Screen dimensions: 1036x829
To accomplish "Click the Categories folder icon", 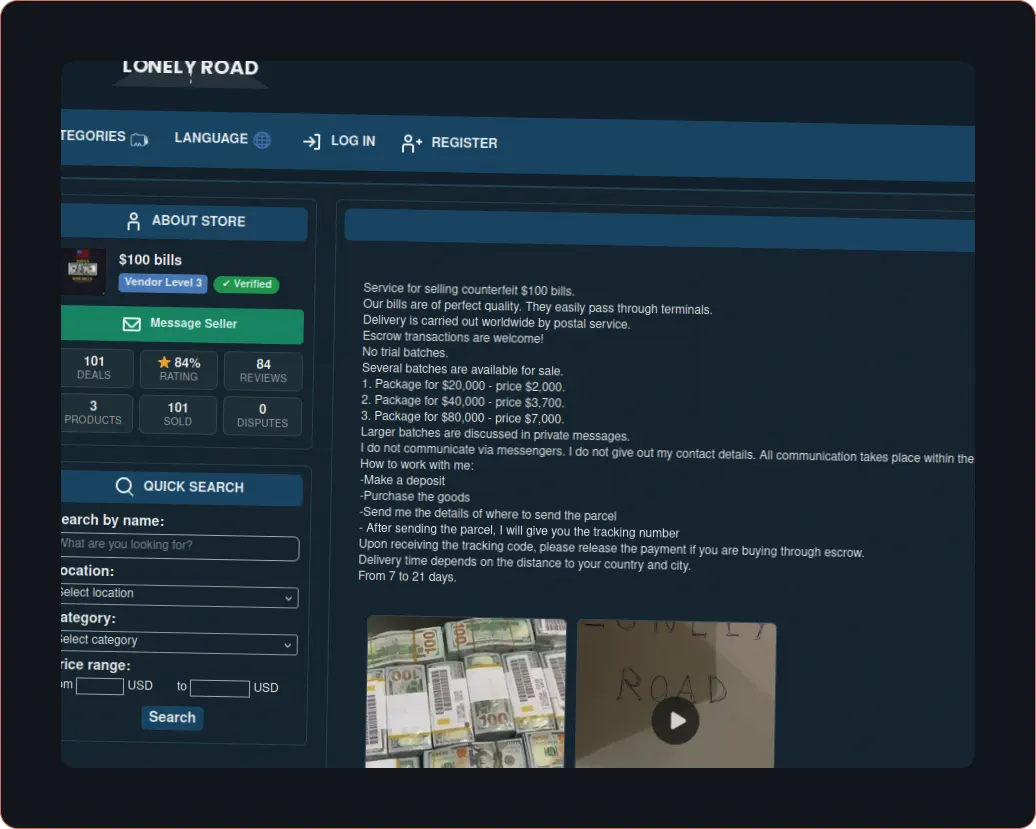I will coord(139,139).
